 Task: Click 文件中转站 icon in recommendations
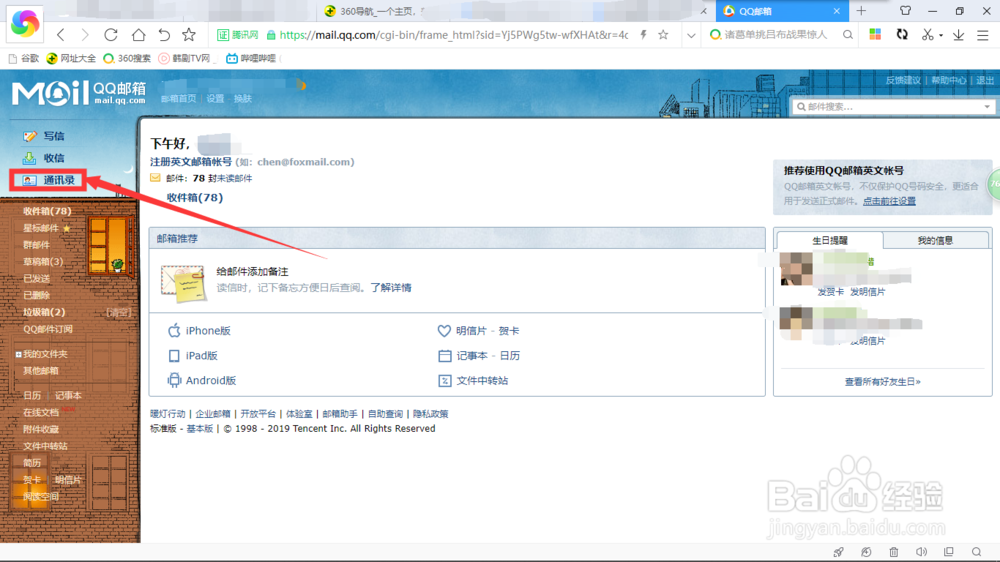[x=445, y=381]
